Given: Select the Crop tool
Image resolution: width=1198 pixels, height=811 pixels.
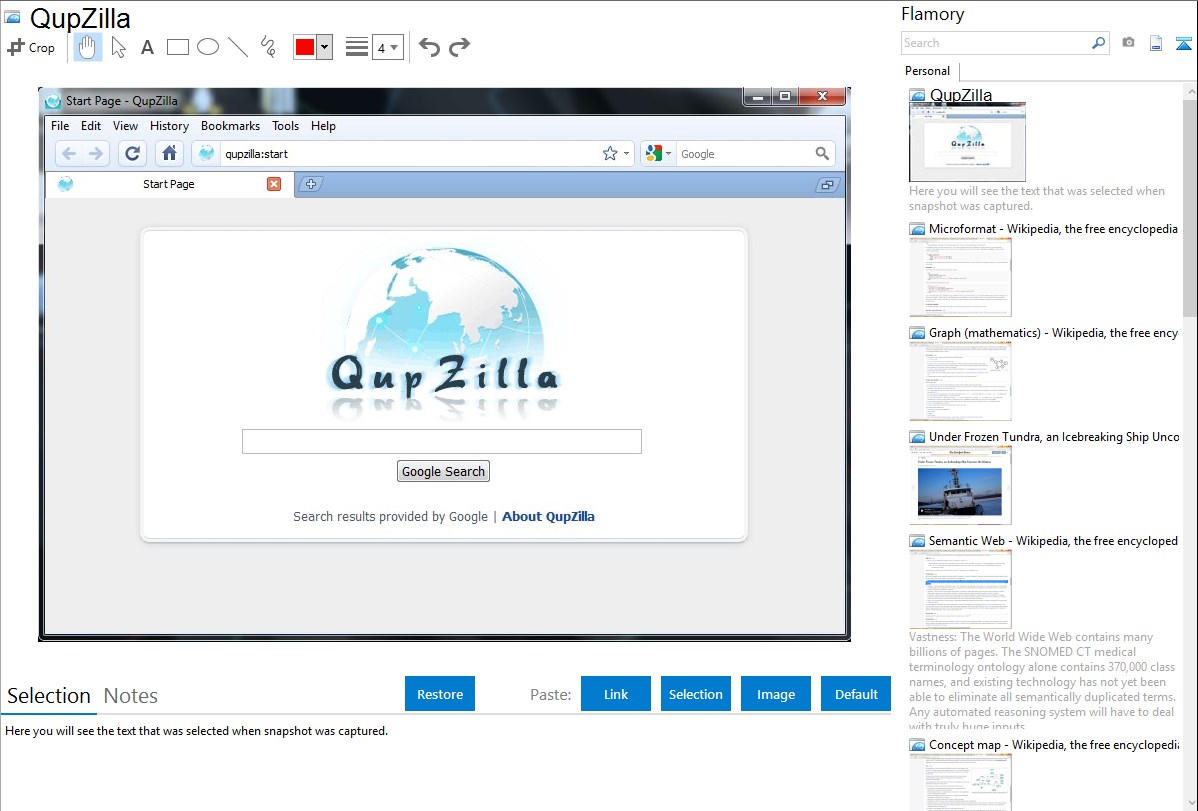Looking at the screenshot, I should pos(31,47).
